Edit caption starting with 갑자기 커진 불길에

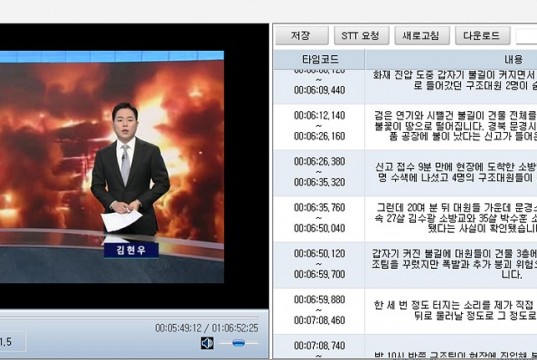coord(451,264)
